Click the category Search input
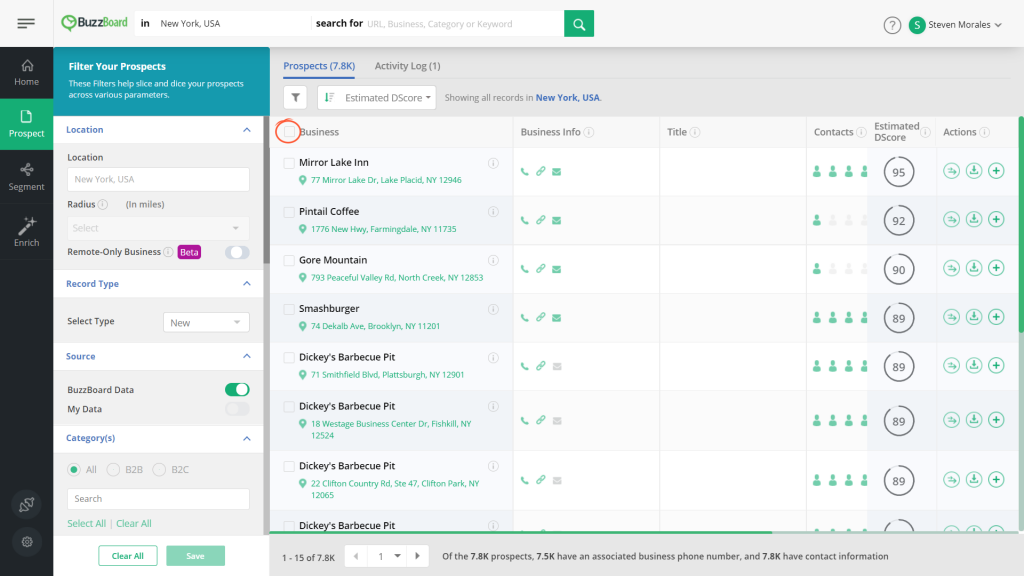This screenshot has width=1024, height=576. (x=158, y=499)
